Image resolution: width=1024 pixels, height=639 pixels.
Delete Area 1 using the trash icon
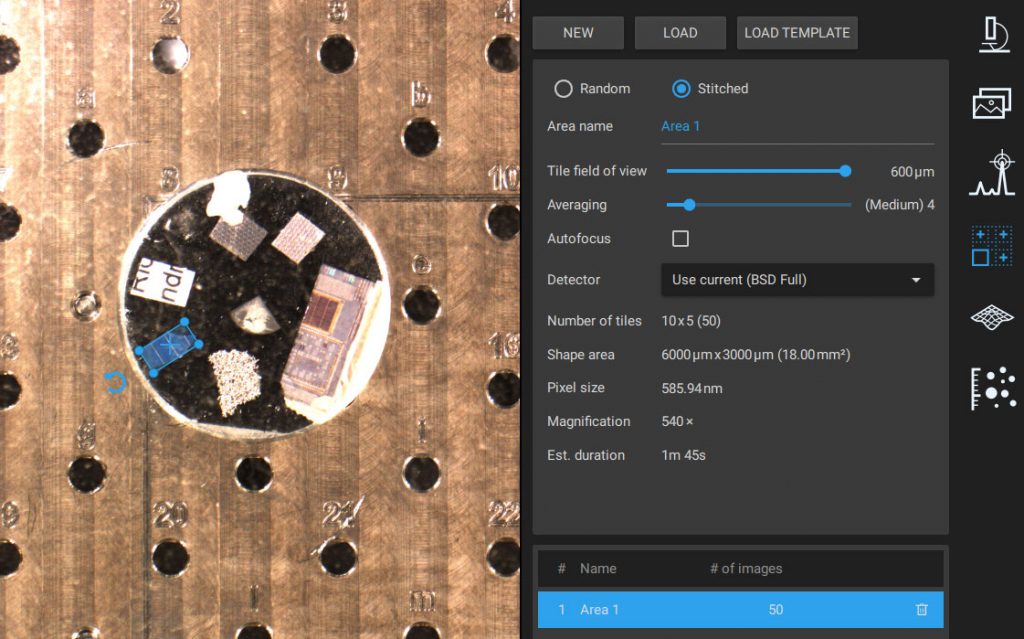point(921,609)
